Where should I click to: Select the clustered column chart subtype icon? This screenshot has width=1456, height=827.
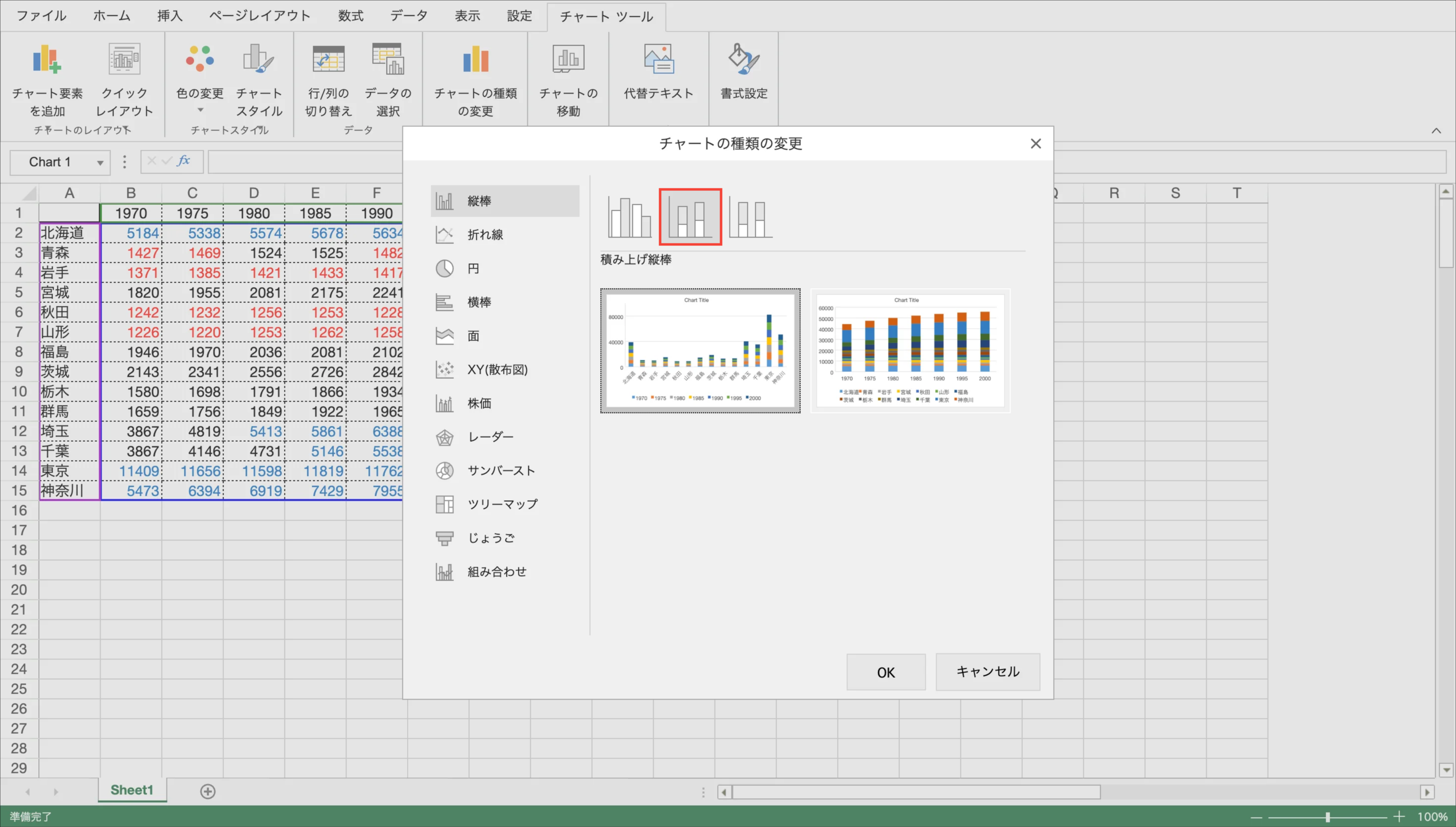(629, 217)
